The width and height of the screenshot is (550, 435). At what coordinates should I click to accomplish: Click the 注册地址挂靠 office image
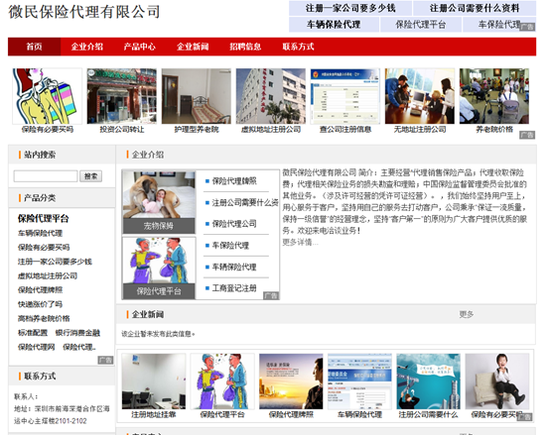click(x=154, y=381)
